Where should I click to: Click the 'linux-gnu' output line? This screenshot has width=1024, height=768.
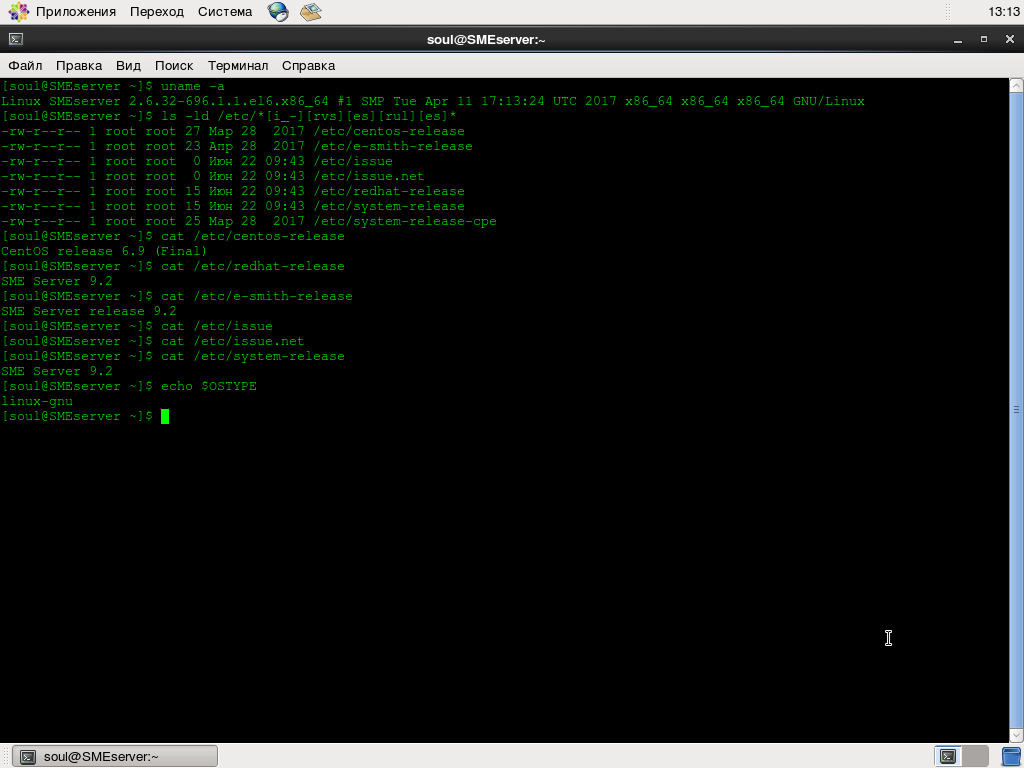[37, 402]
